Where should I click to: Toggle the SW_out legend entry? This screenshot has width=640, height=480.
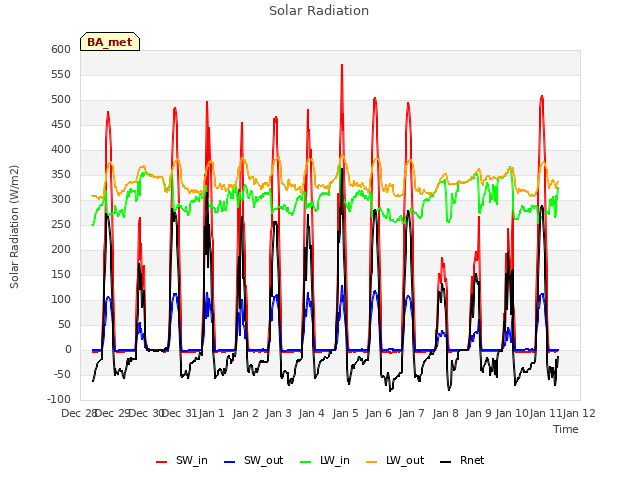click(x=253, y=460)
